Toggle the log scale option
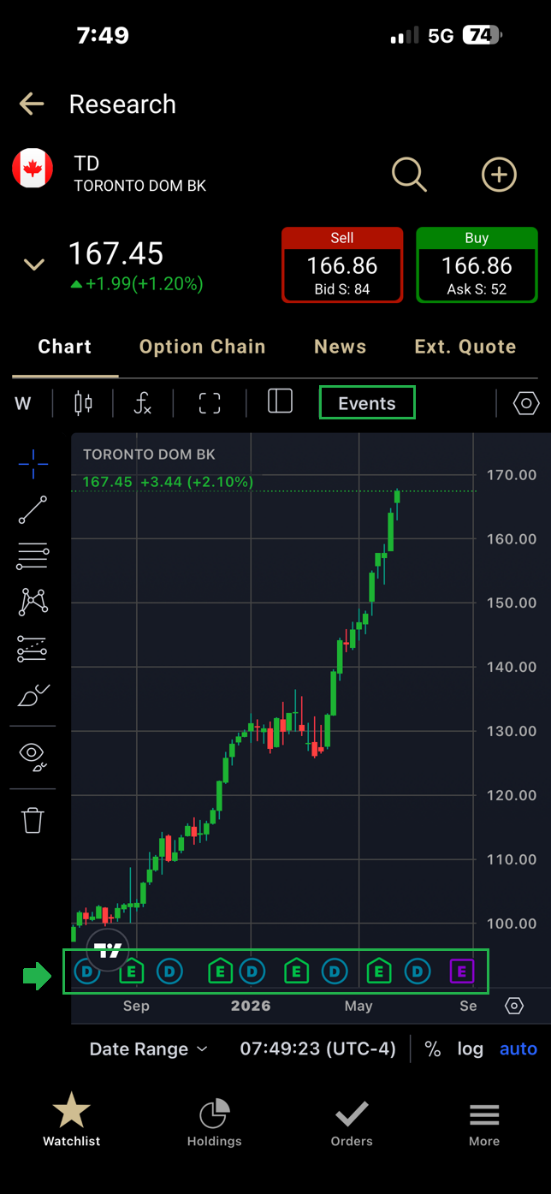Image resolution: width=551 pixels, height=1194 pixels. (470, 1049)
